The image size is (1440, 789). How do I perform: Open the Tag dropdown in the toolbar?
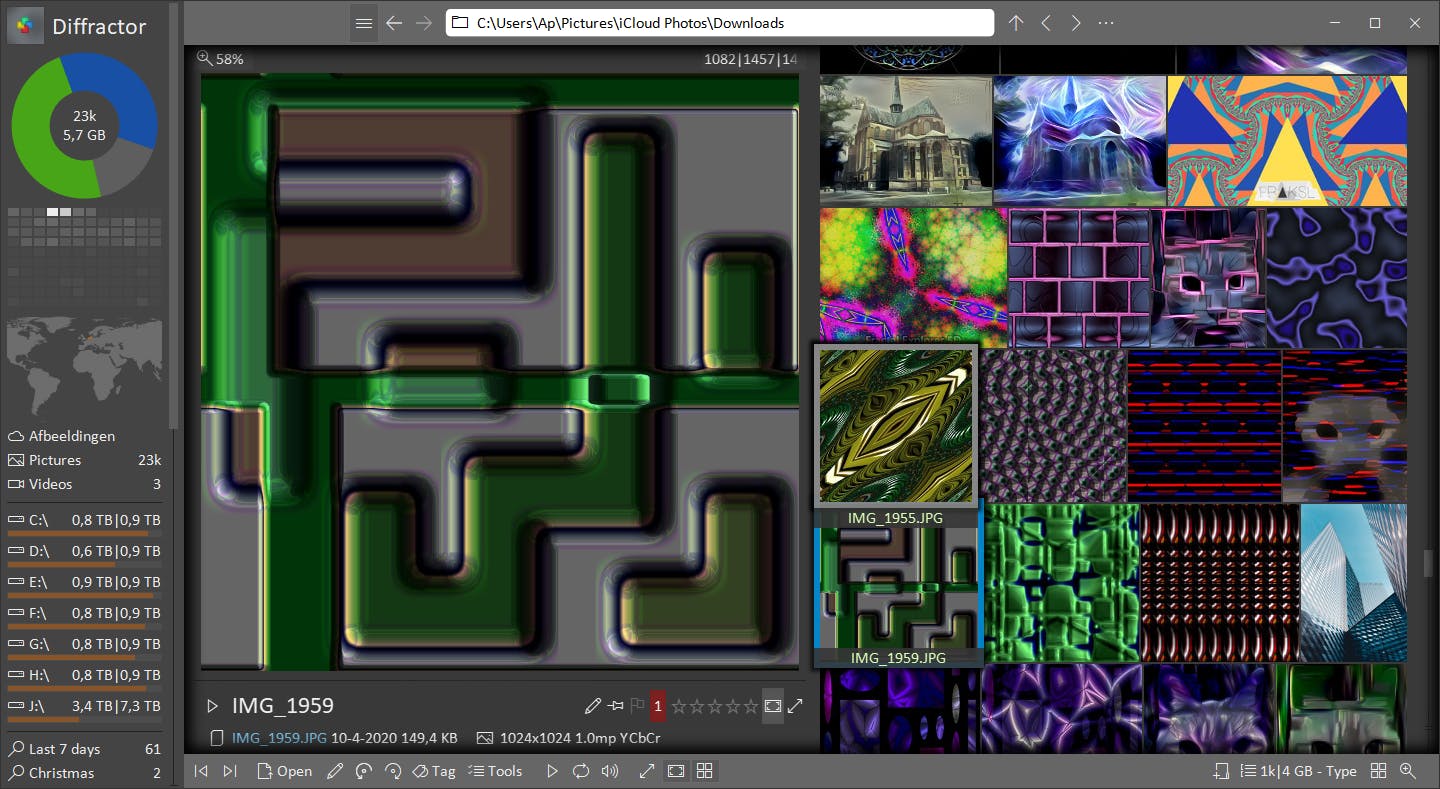click(433, 771)
